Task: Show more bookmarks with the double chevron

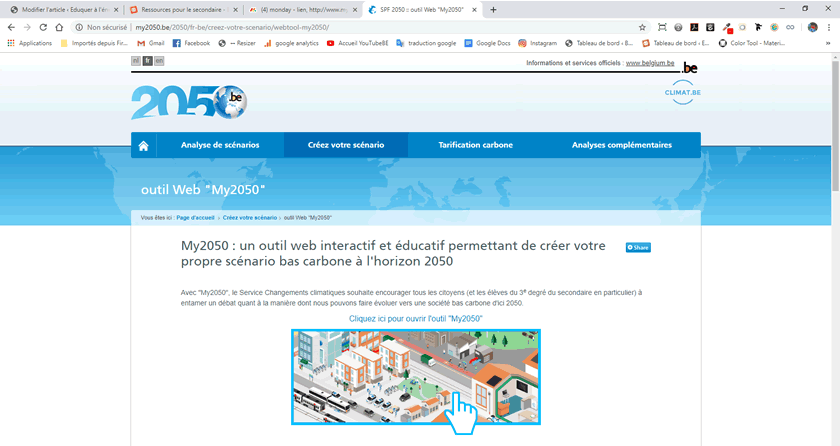Action: click(x=828, y=43)
